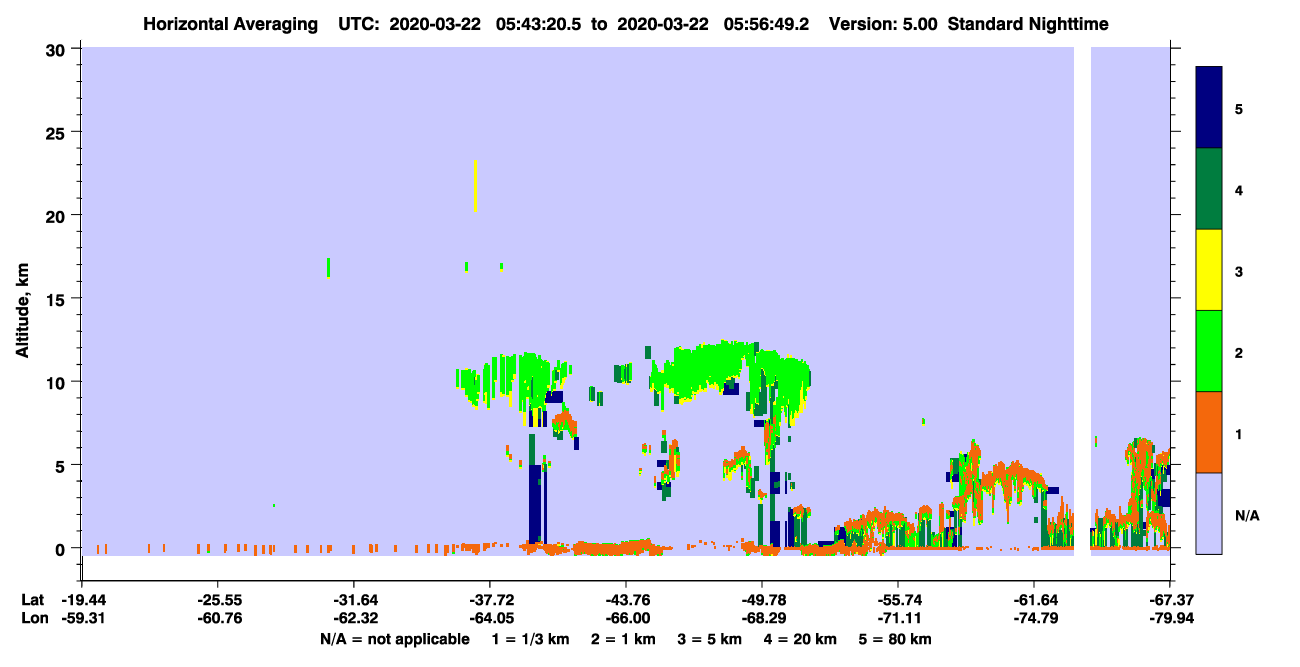Click longitude value -66.00

click(x=626, y=617)
